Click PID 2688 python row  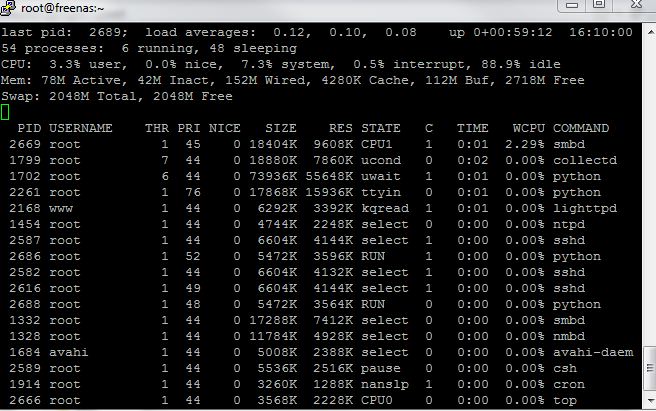coord(25,304)
